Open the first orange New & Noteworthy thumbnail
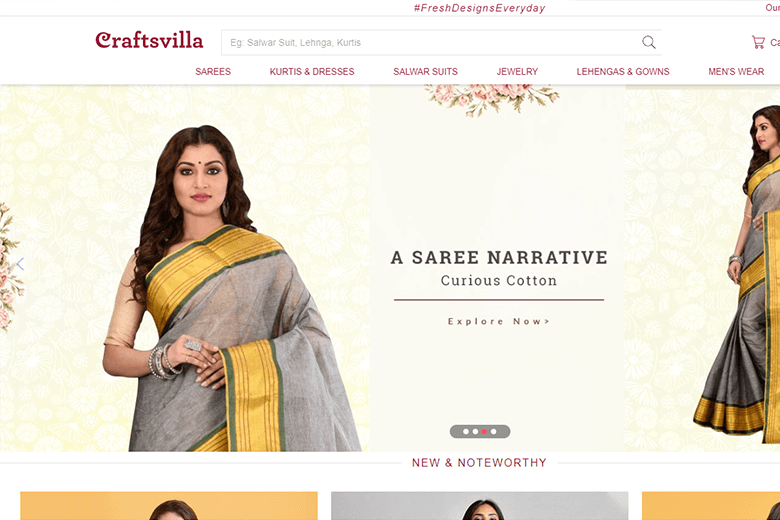The image size is (780, 520). point(169,506)
